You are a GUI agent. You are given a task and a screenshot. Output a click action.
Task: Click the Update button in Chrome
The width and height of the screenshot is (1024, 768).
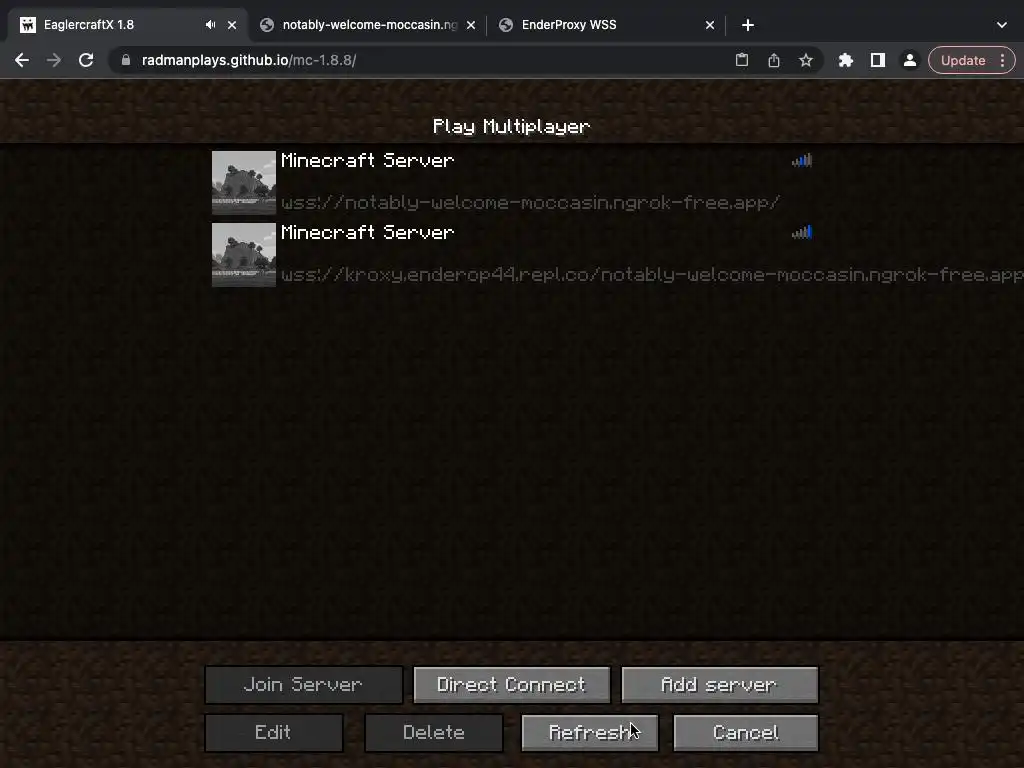pyautogui.click(x=963, y=60)
